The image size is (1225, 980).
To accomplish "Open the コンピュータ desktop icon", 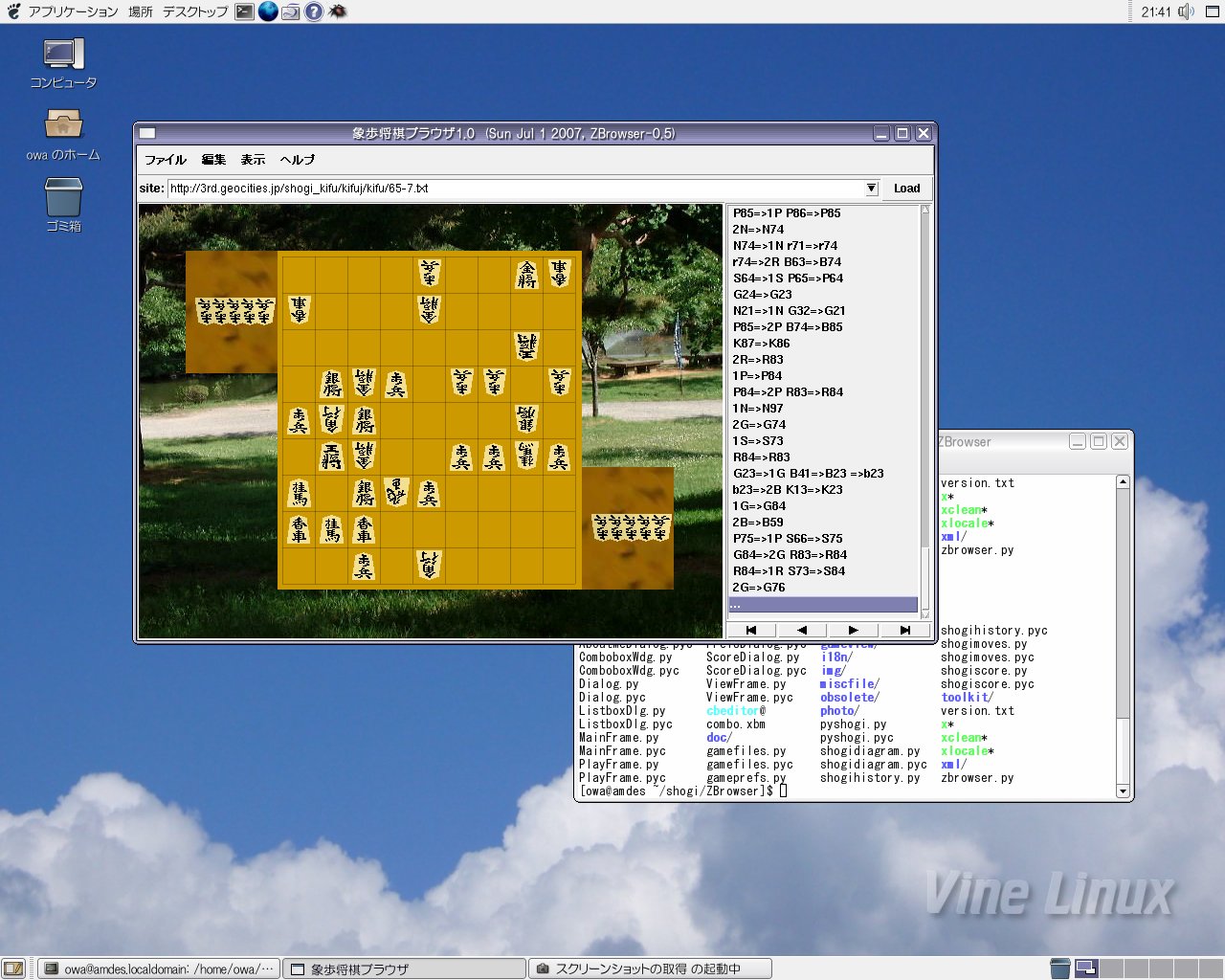I will coord(63,56).
